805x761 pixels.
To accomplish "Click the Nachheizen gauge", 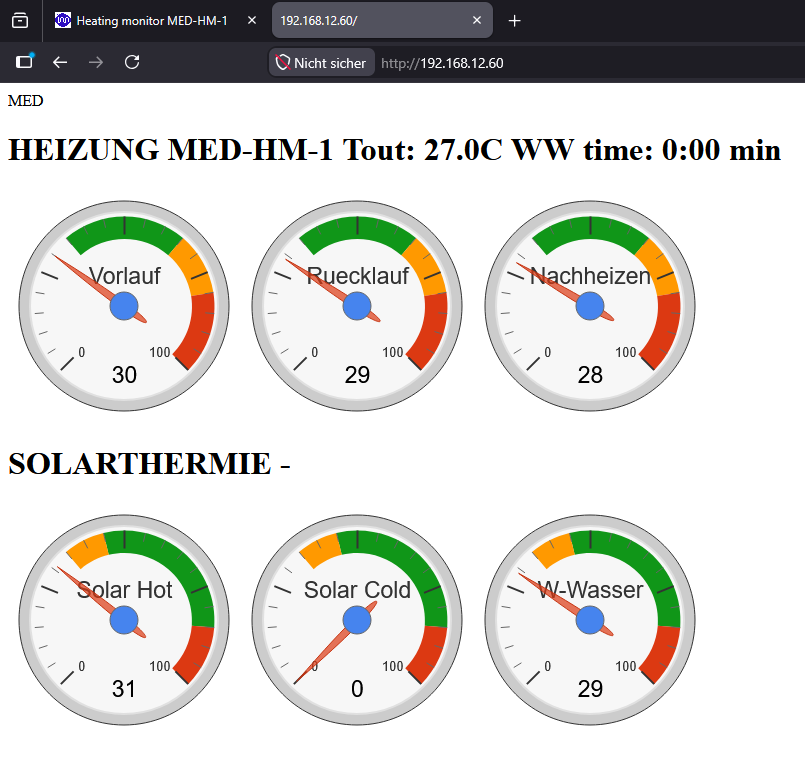I will coord(590,306).
